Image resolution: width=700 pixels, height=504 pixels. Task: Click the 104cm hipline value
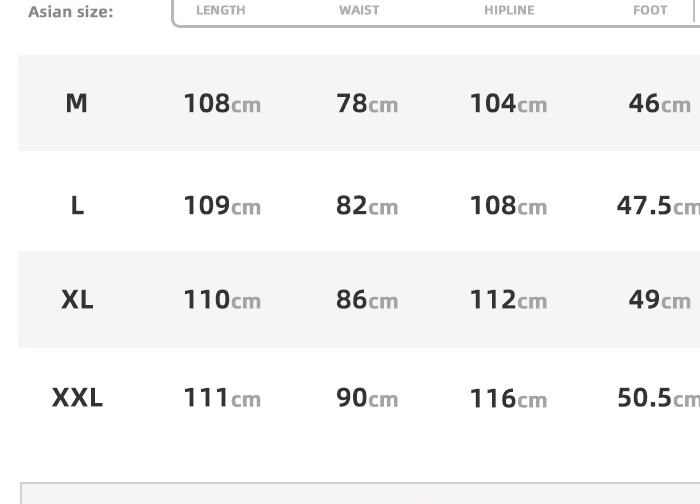[x=508, y=103]
